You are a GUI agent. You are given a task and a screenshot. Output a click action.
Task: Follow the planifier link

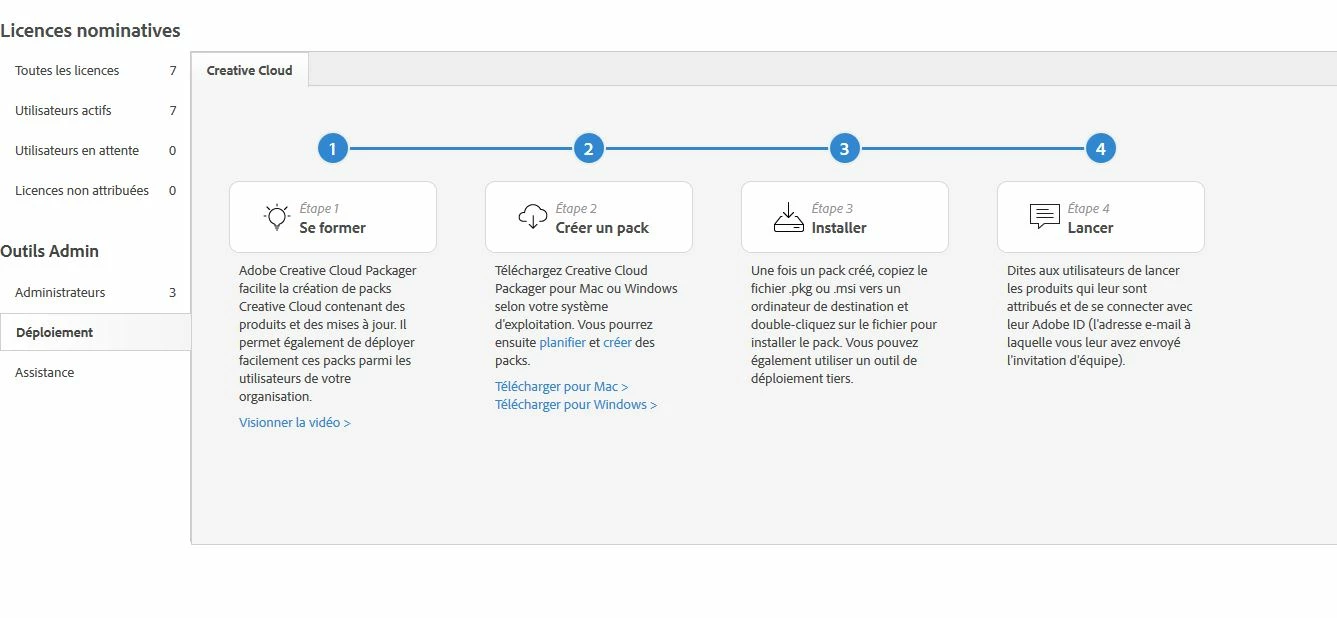pos(562,343)
